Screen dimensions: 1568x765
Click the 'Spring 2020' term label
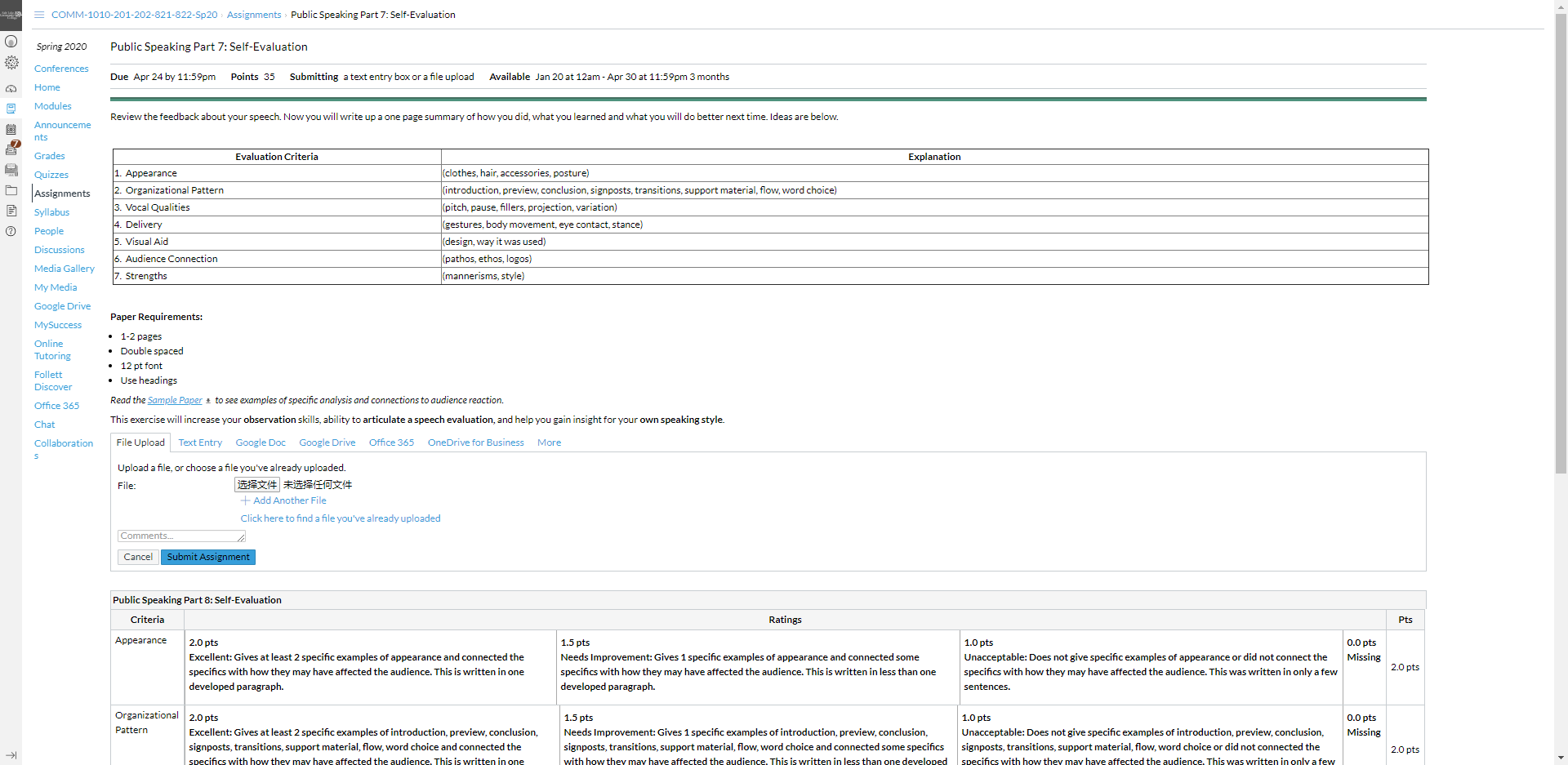(61, 47)
